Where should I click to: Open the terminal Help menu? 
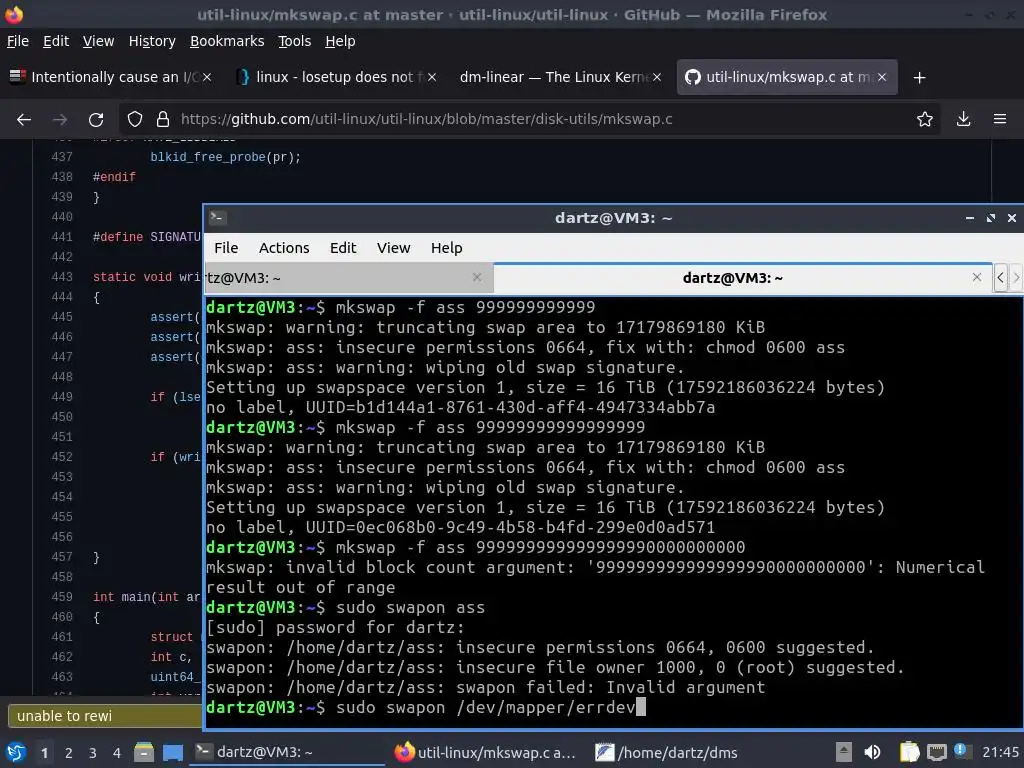coord(447,248)
